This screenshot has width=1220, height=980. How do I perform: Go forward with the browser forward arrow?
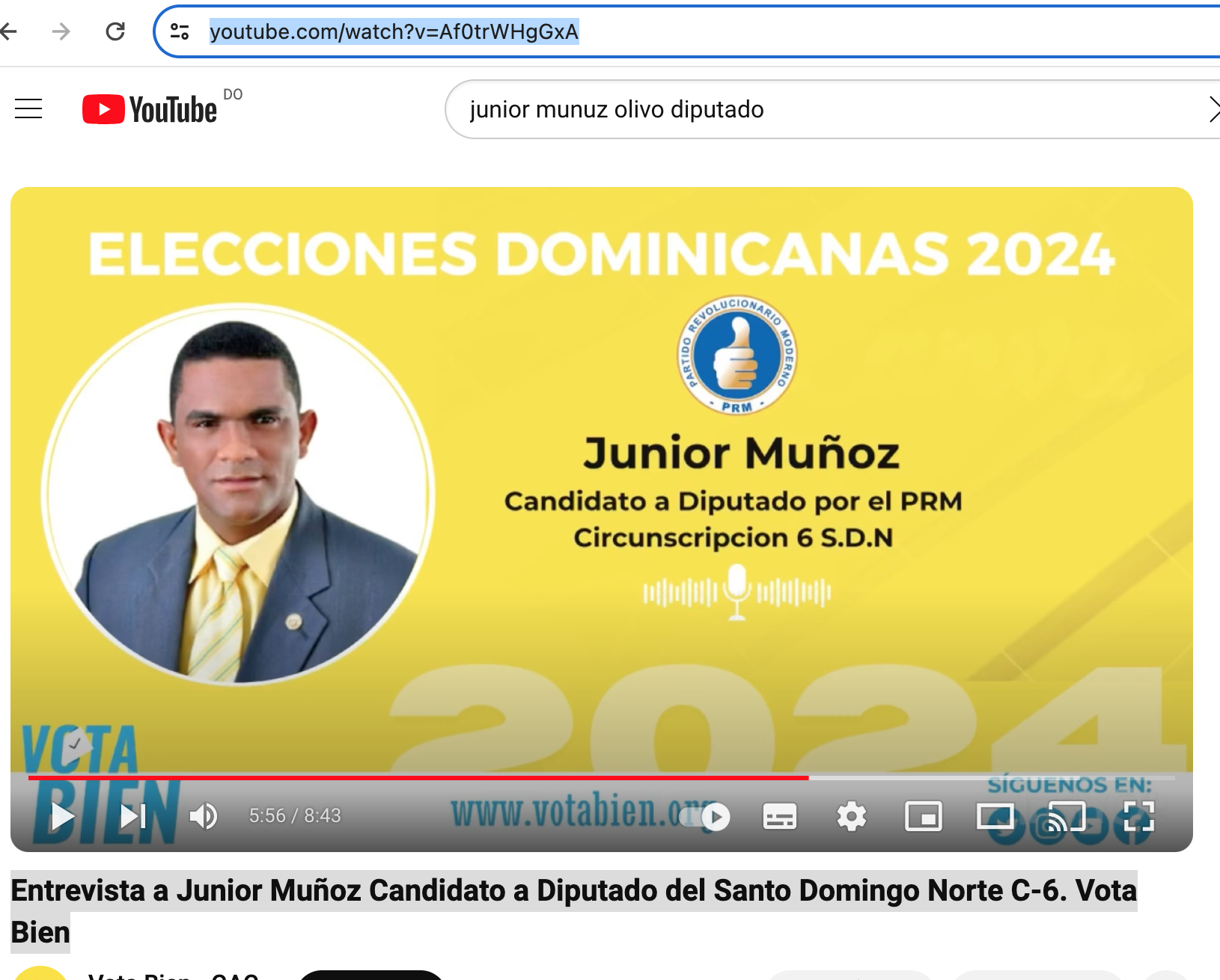(61, 31)
